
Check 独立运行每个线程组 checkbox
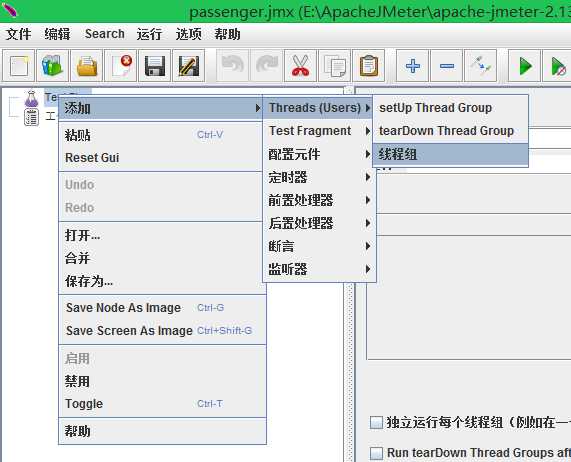[x=376, y=422]
